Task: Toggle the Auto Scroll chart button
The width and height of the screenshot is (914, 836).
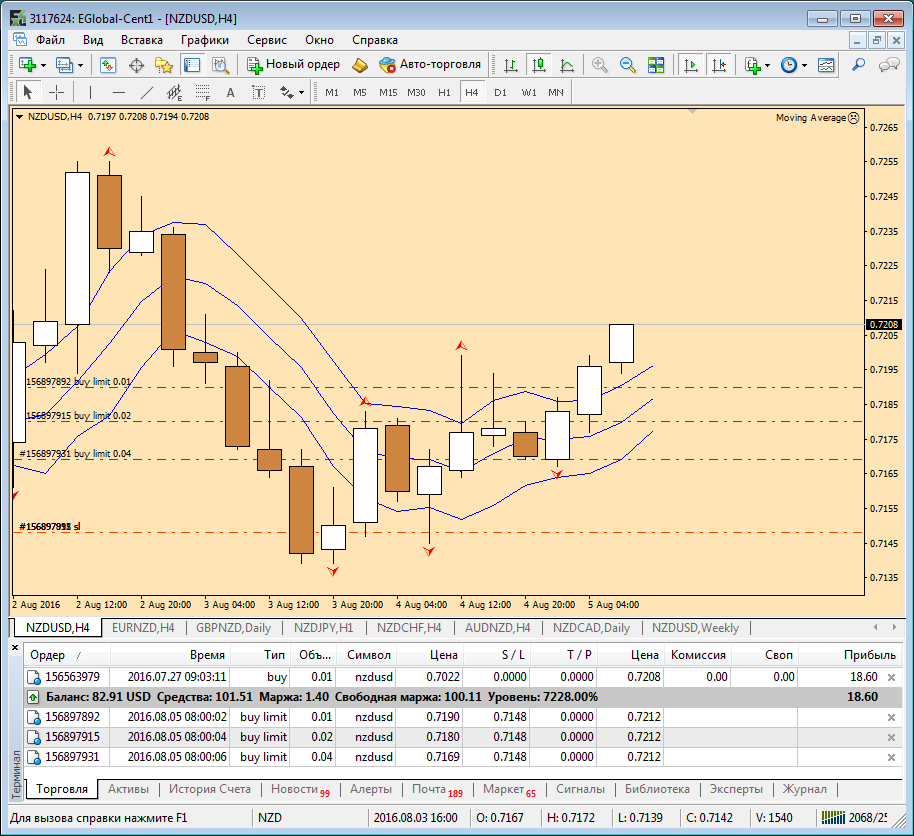Action: (690, 65)
